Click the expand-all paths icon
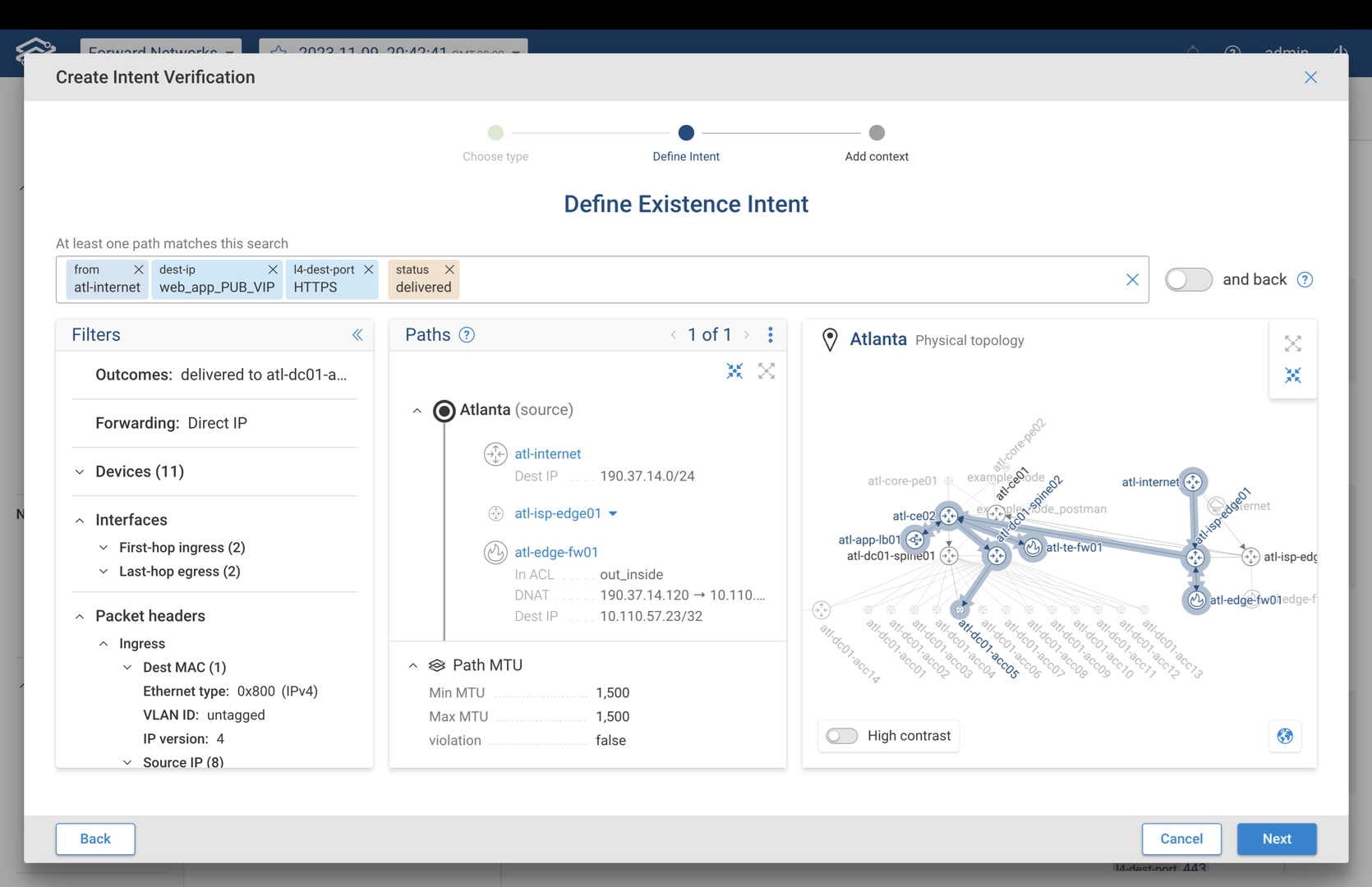 [x=767, y=371]
